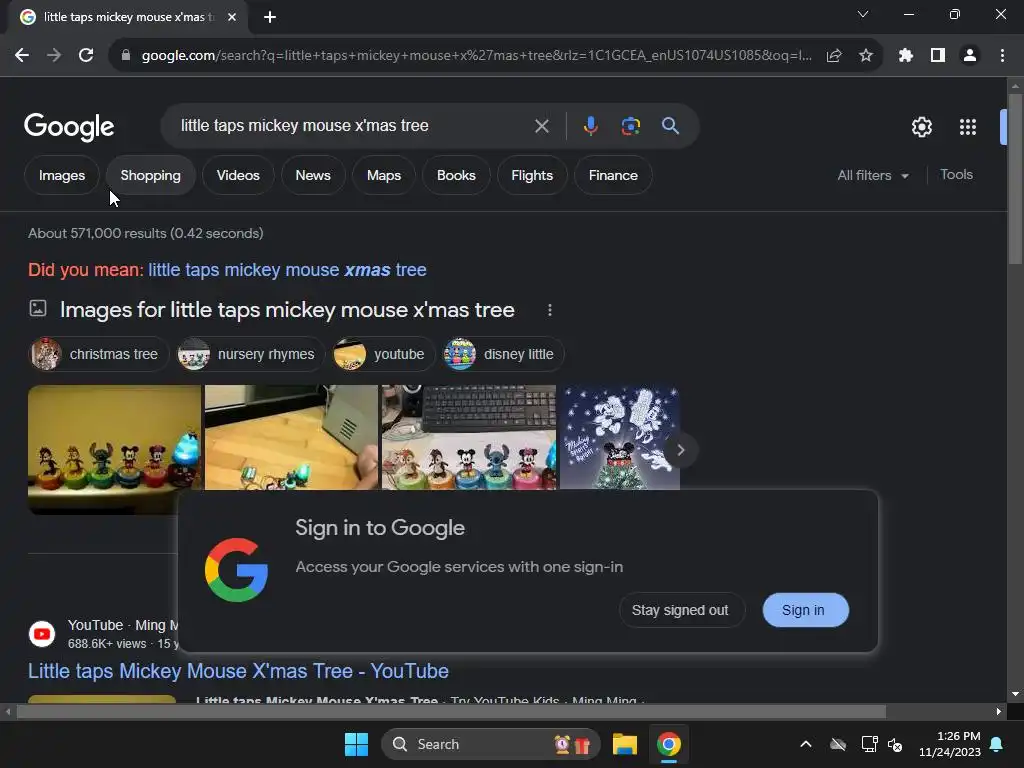Switch to the Flights filter

pos(532,175)
